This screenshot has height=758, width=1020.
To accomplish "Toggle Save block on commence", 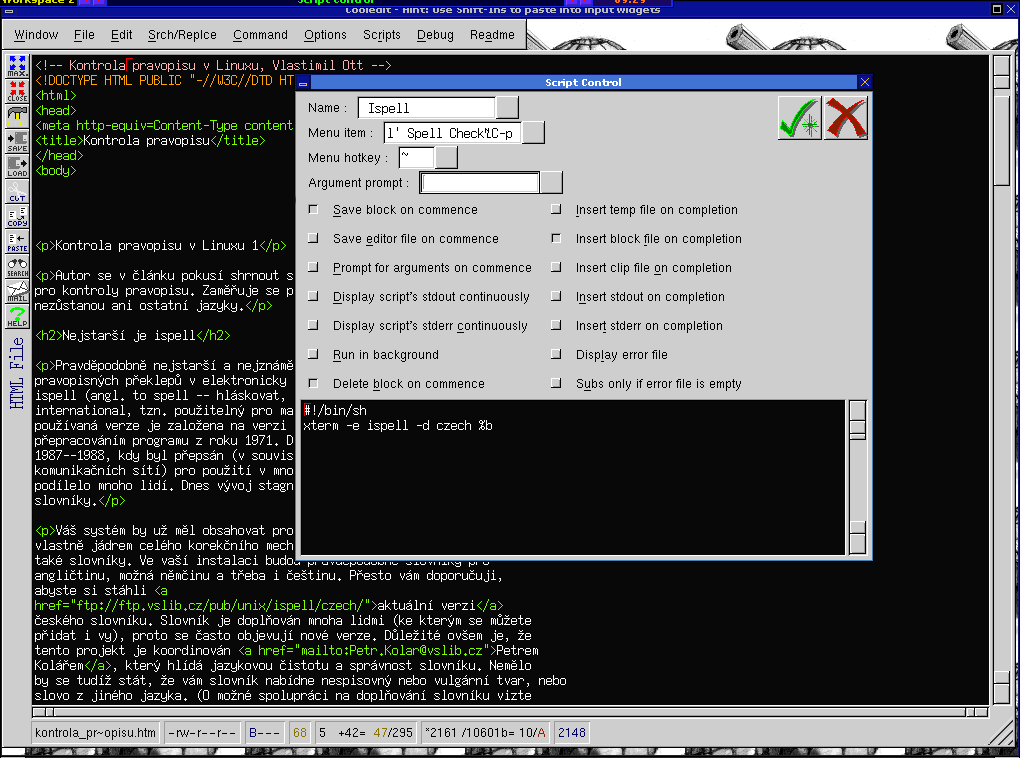I will point(314,210).
